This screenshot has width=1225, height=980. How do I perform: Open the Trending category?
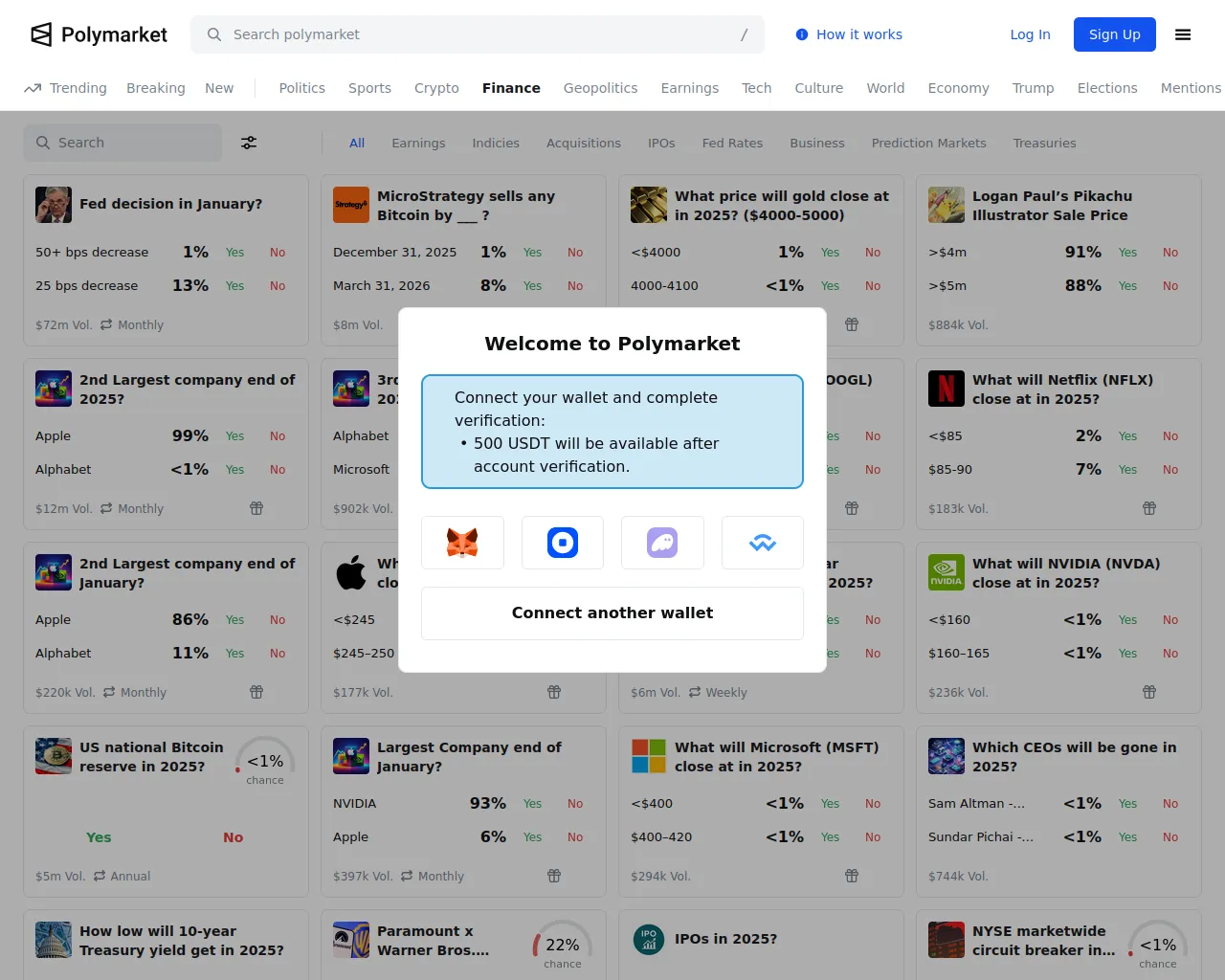point(65,88)
